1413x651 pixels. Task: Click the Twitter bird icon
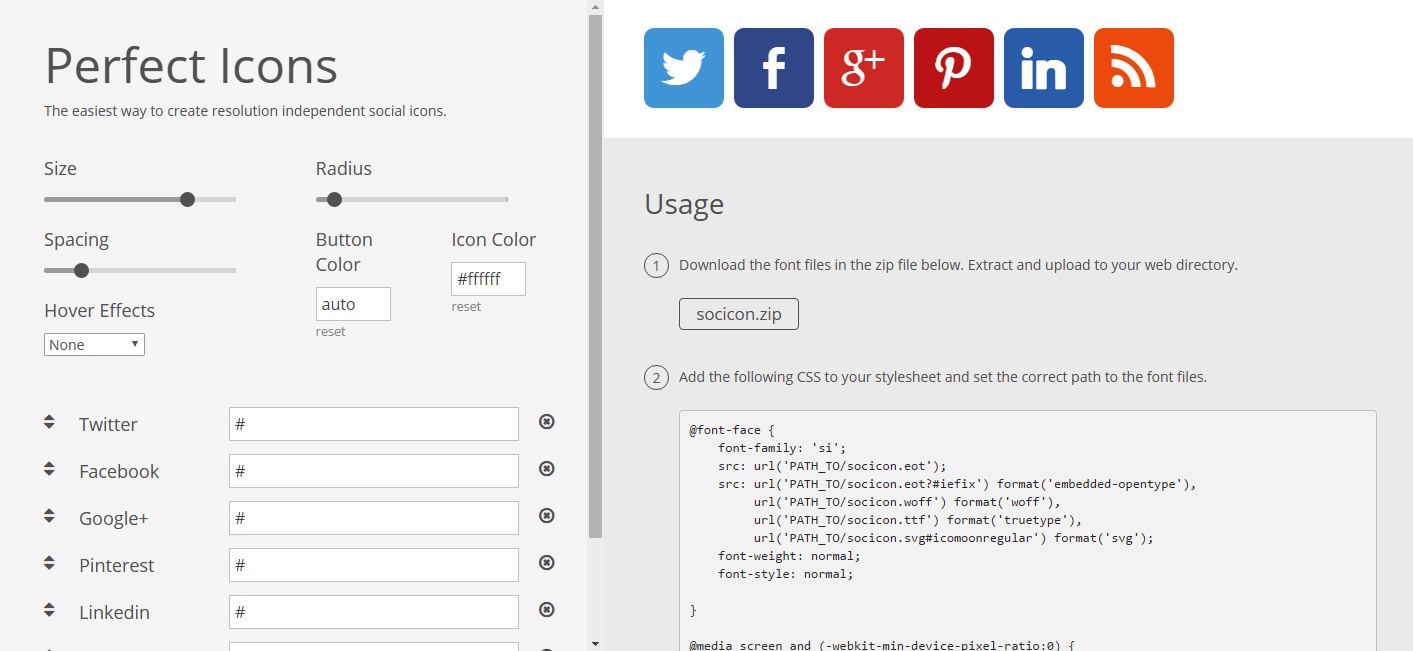coord(683,68)
